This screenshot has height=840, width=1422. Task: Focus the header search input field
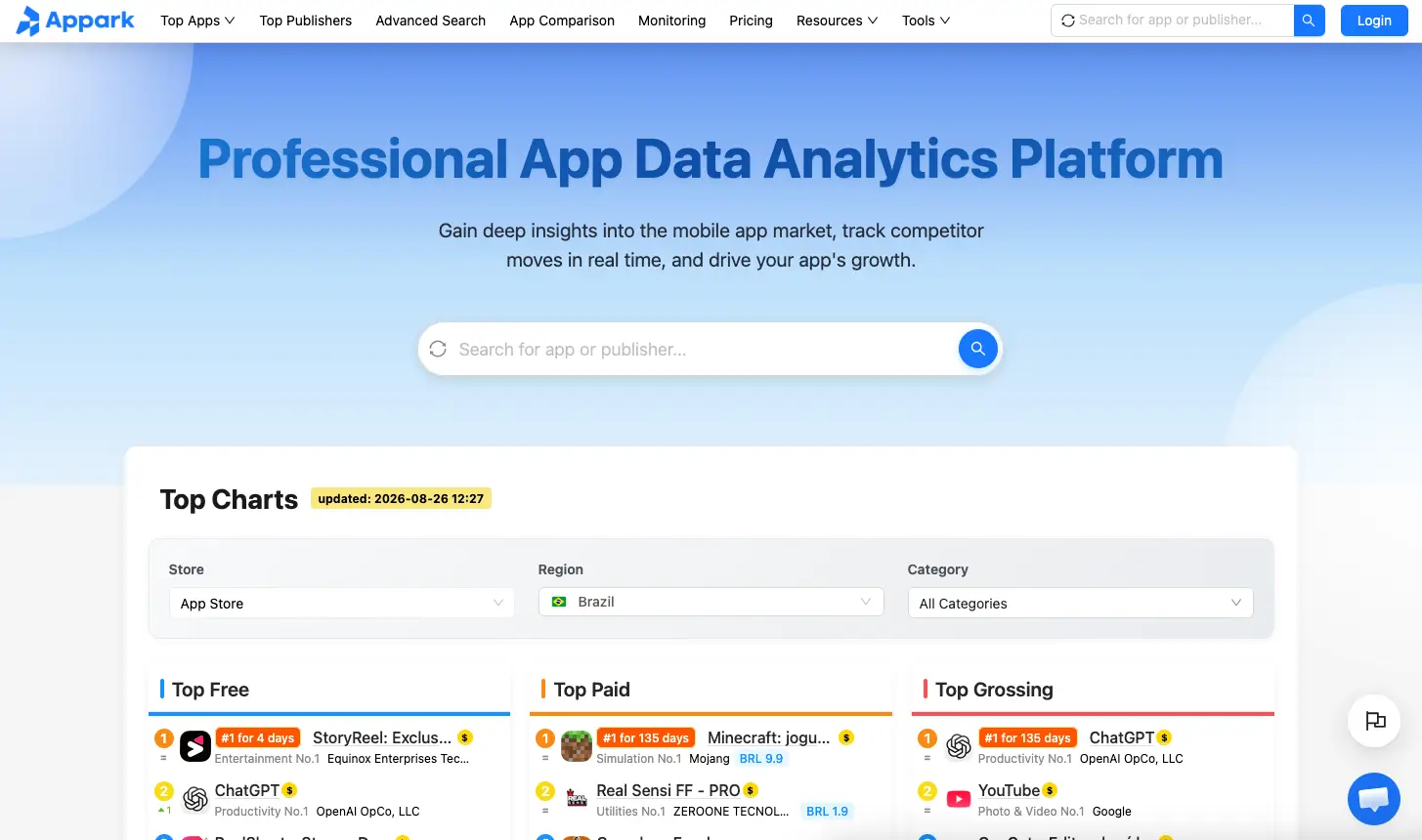point(1183,21)
